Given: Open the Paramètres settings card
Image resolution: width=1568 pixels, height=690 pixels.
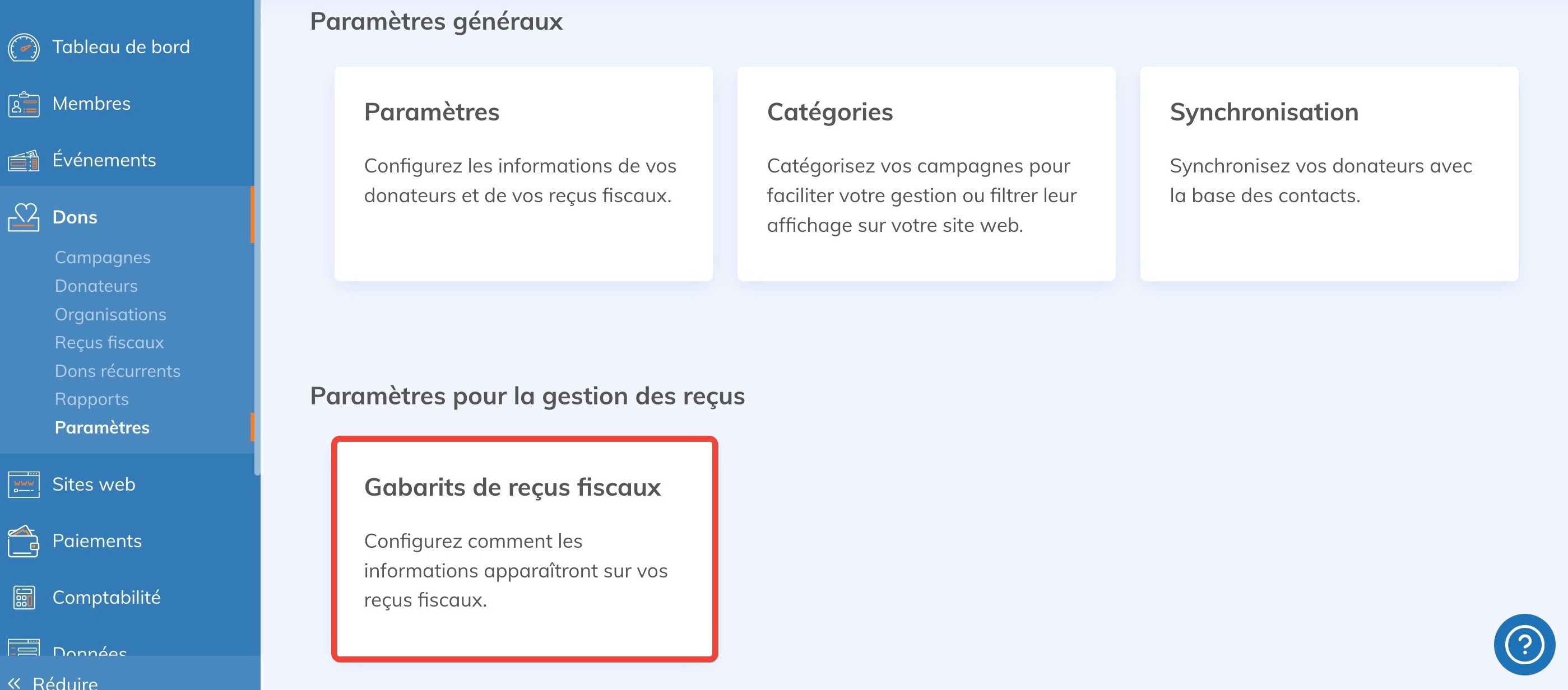Looking at the screenshot, I should tap(523, 174).
